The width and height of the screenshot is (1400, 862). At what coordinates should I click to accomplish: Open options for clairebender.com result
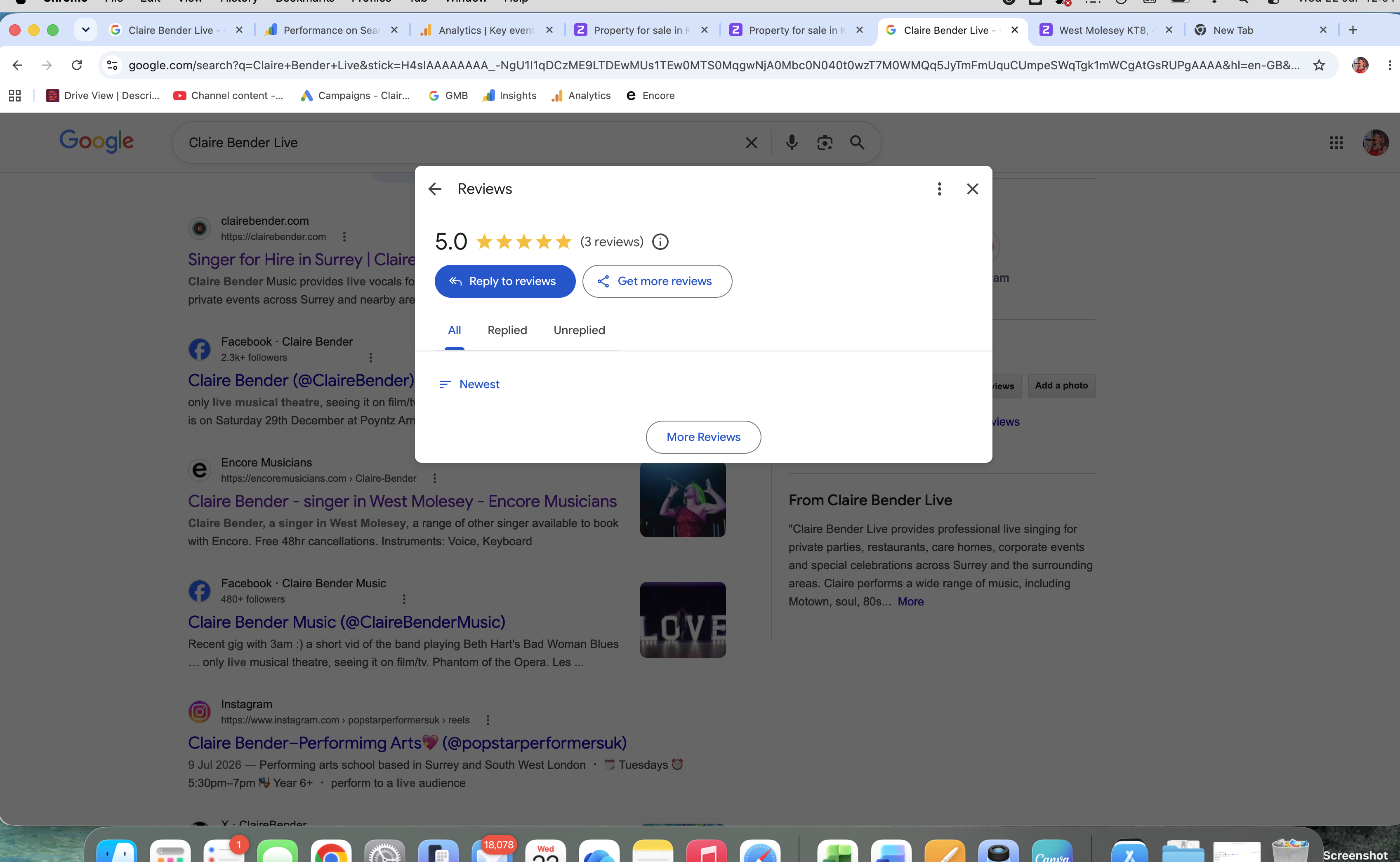pos(344,237)
